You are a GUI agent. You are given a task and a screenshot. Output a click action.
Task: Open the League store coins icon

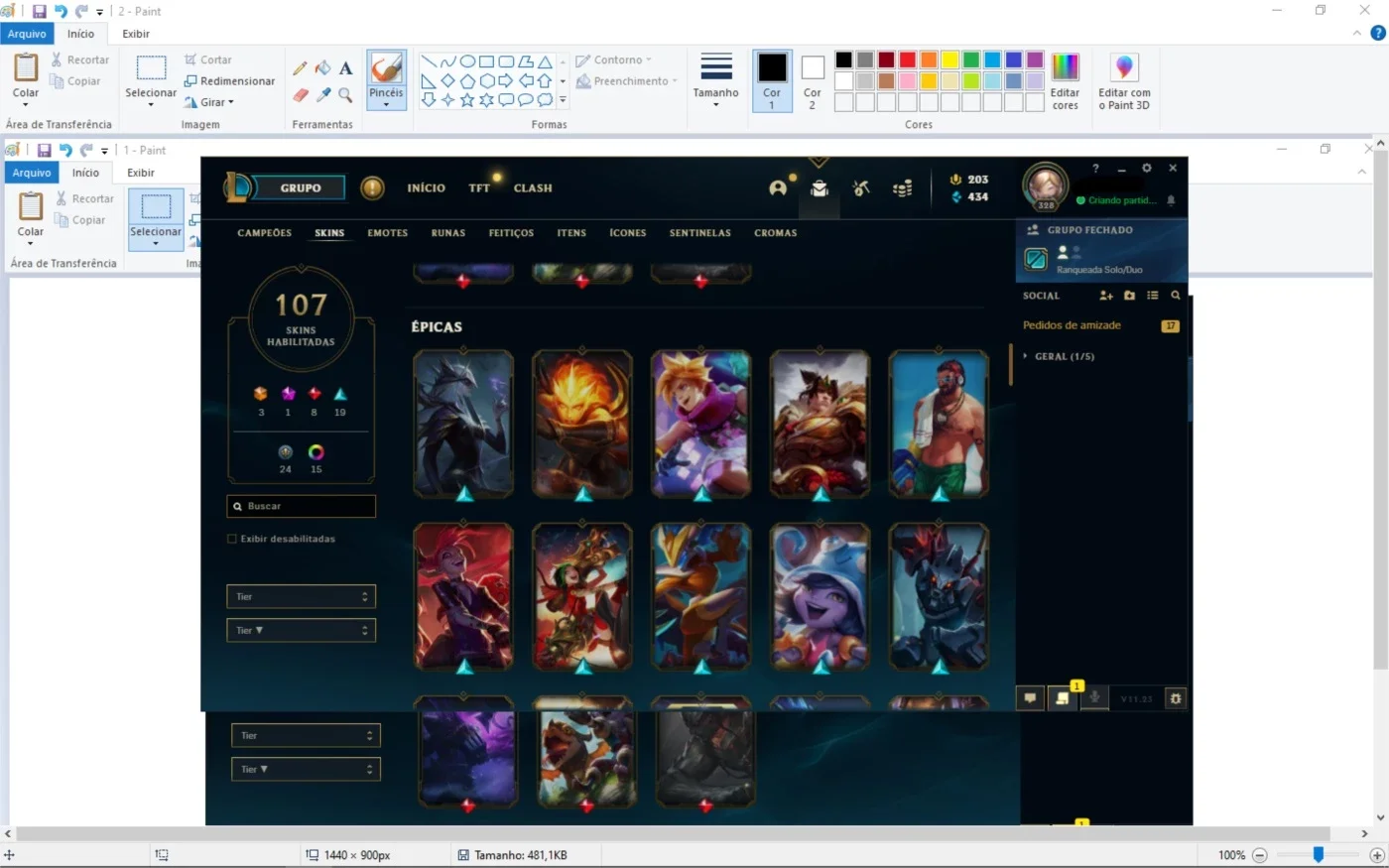coord(902,188)
